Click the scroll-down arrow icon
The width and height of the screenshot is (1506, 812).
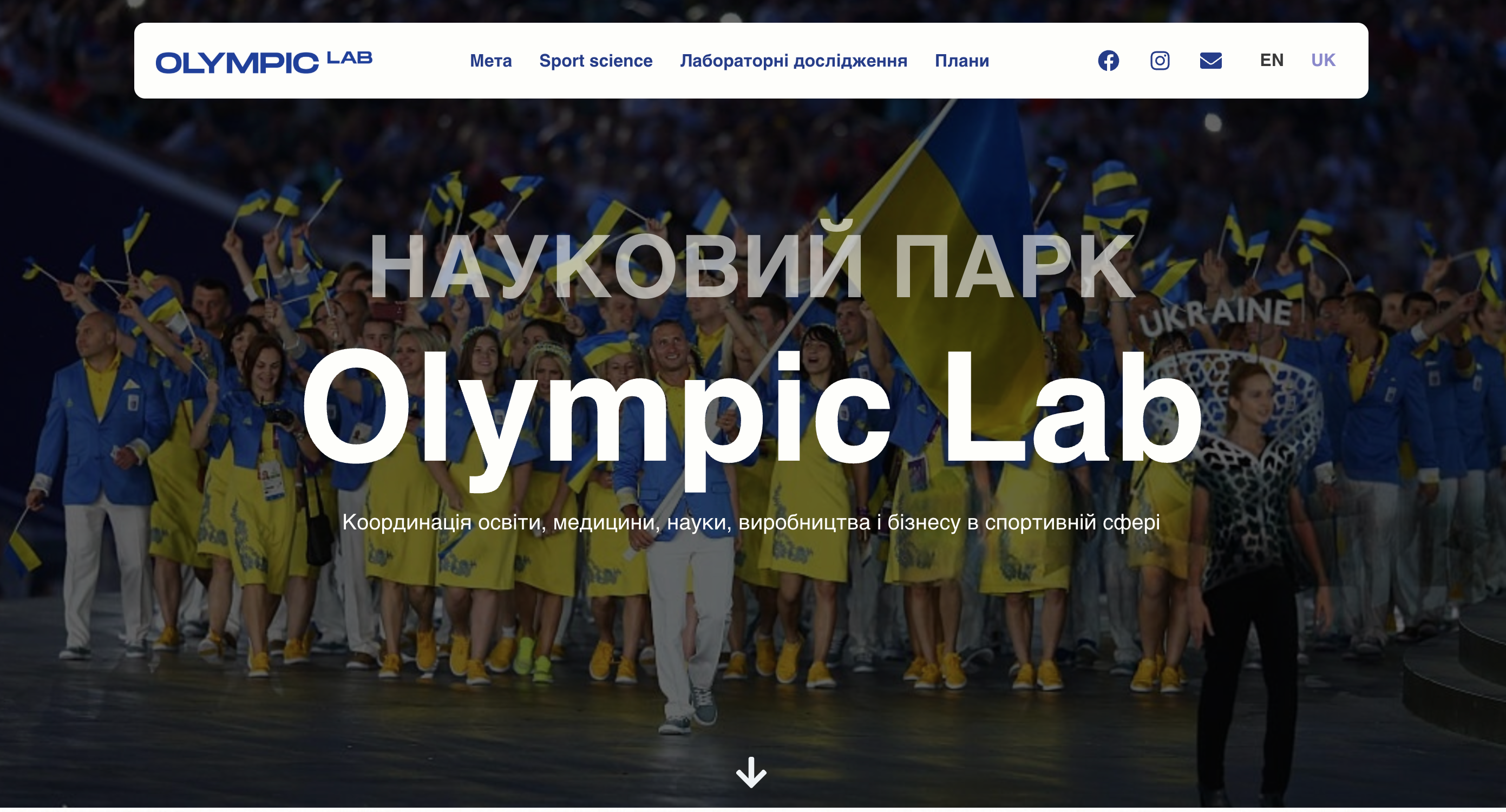(751, 771)
